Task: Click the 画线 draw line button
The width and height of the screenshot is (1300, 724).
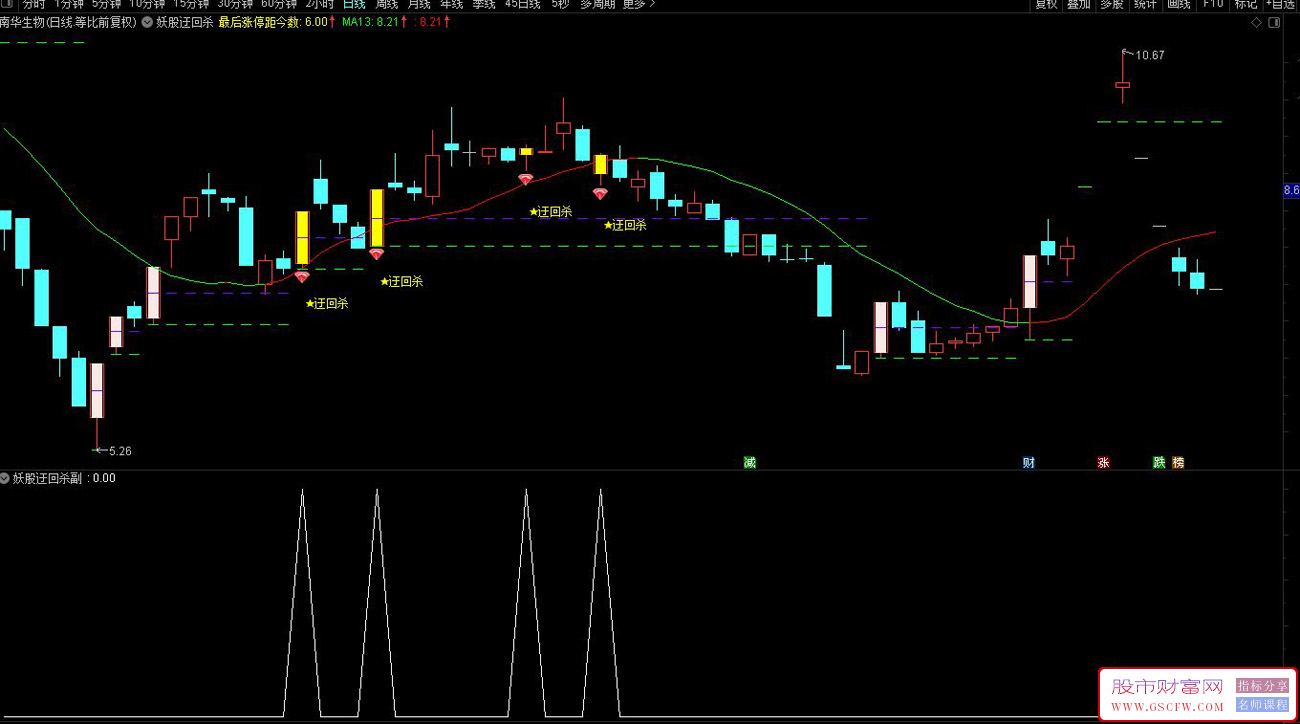Action: click(x=1179, y=4)
